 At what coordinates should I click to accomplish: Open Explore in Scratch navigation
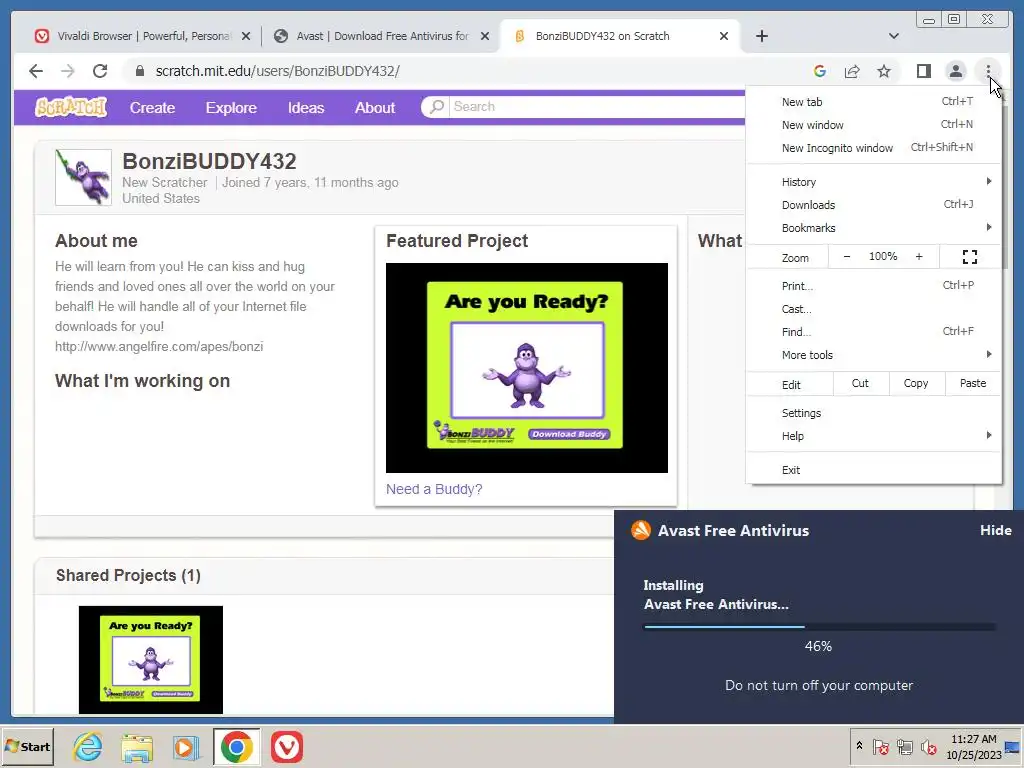click(x=231, y=108)
